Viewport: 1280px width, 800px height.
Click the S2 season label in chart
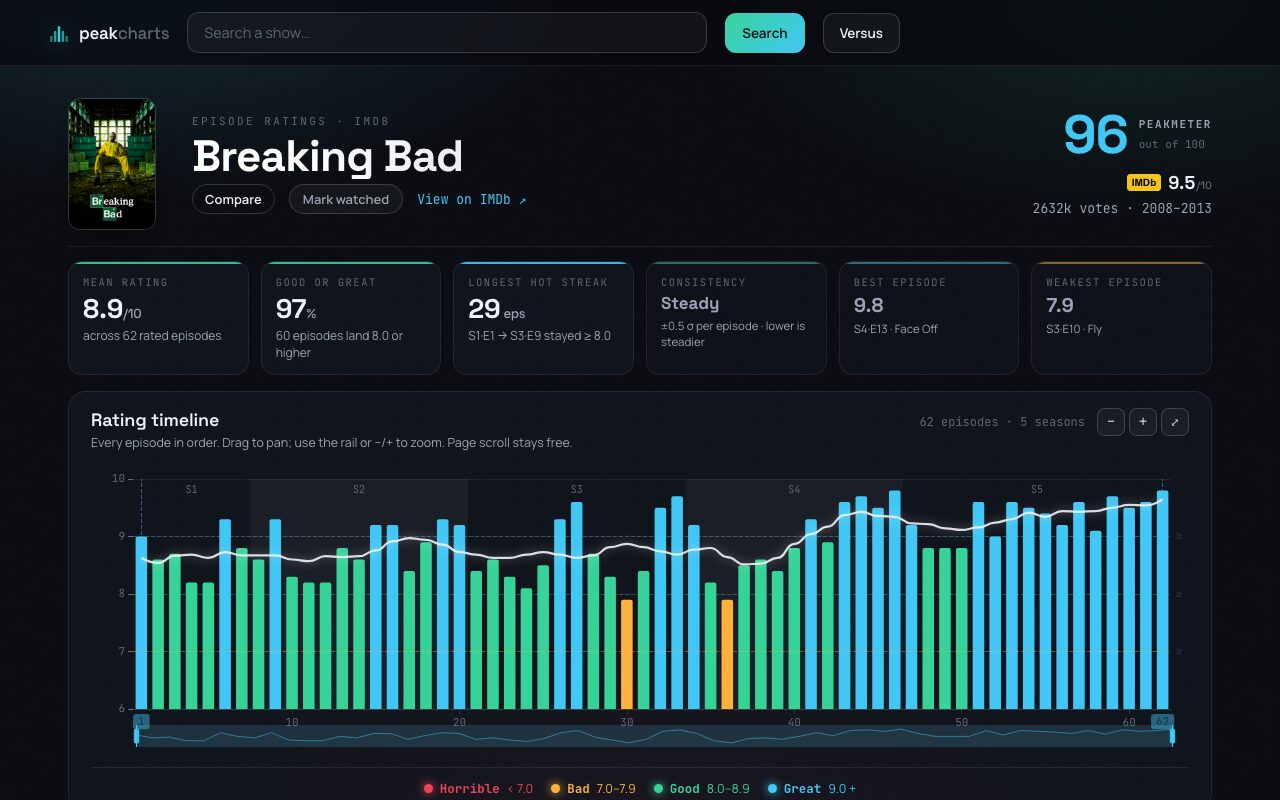359,490
